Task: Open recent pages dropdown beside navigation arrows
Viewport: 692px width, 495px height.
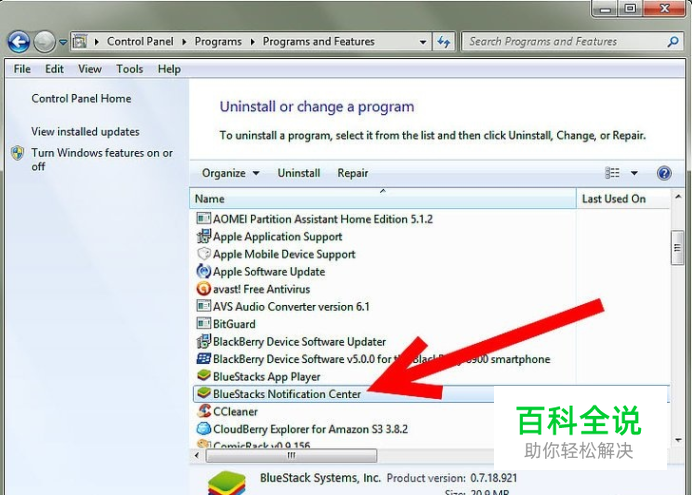Action: (x=63, y=42)
